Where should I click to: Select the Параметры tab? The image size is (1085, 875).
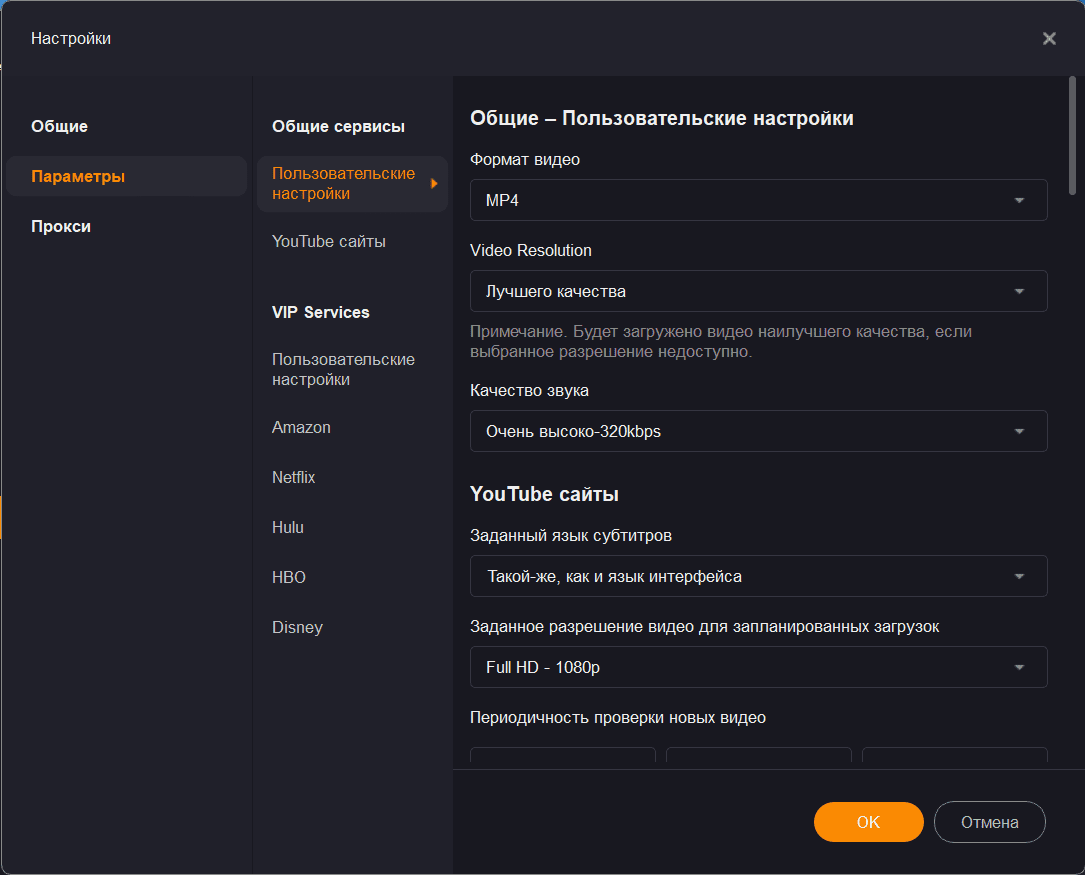pyautogui.click(x=78, y=177)
